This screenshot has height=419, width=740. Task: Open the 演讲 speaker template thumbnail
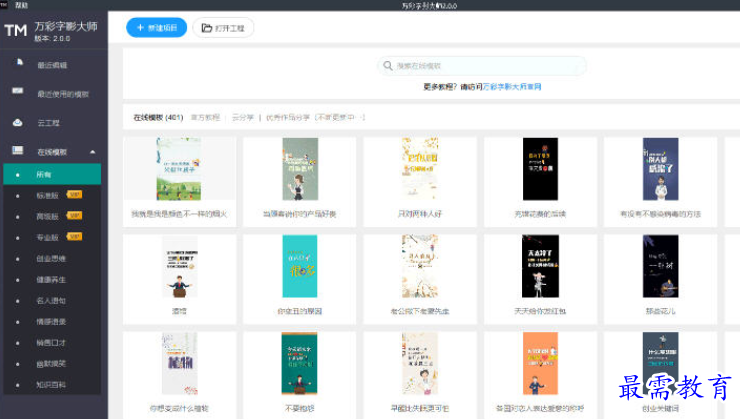click(x=179, y=267)
